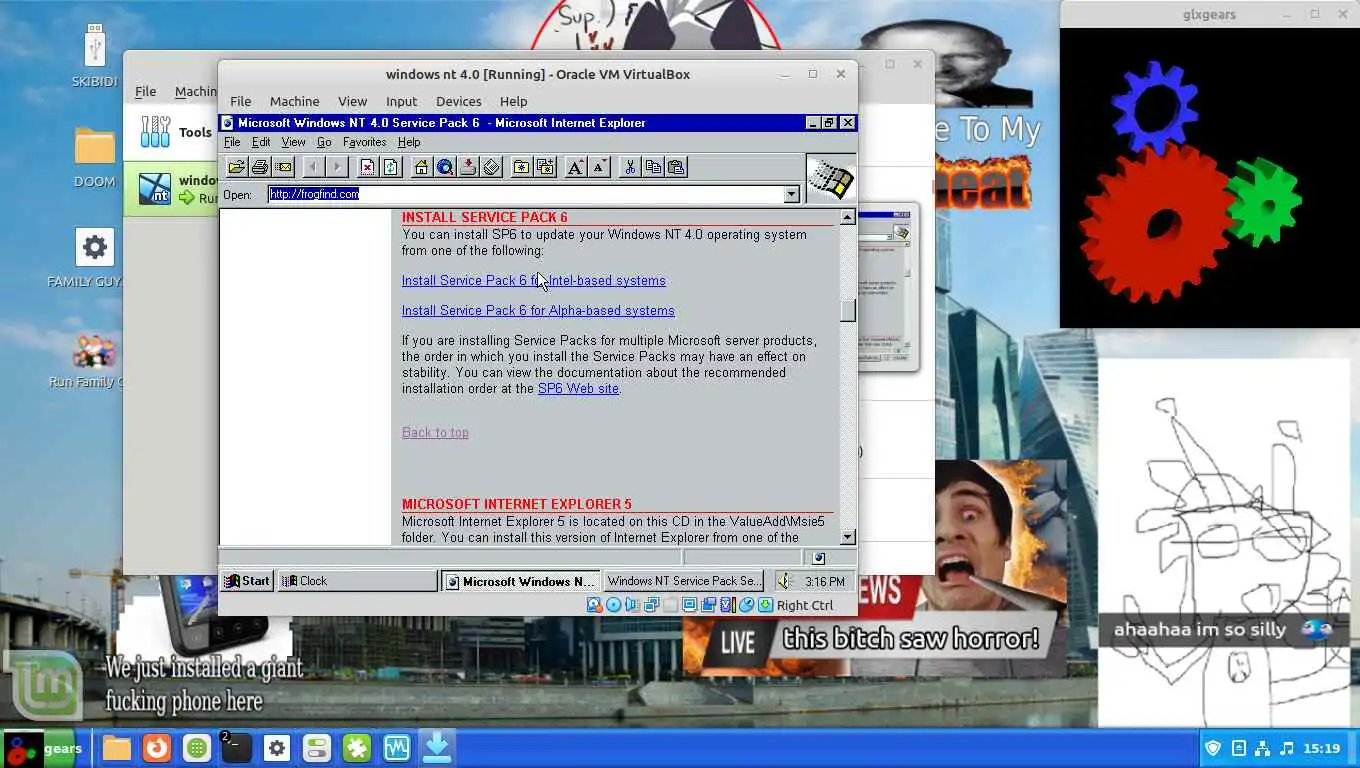The image size is (1360, 768).
Task: Click the 3:16 PM clock in NT tray
Action: (824, 581)
